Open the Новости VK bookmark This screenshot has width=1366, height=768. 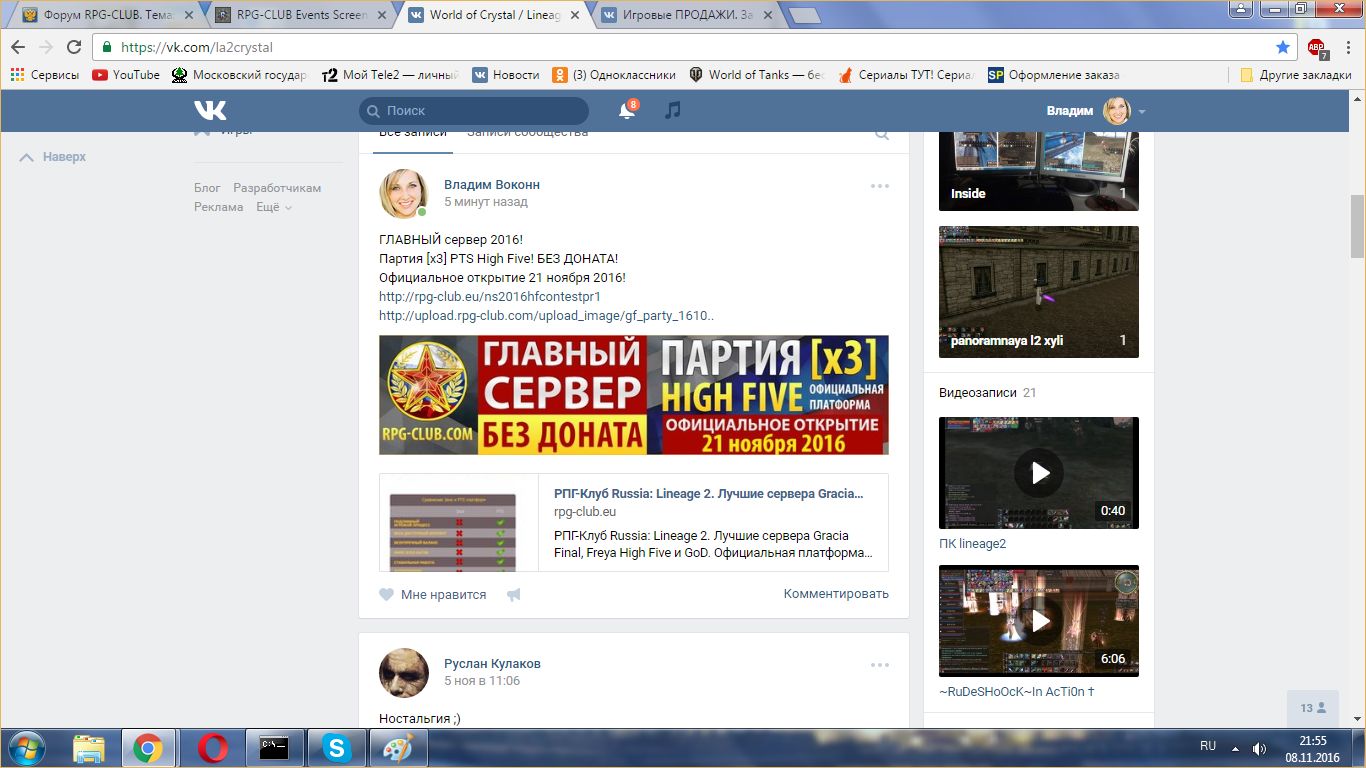(506, 75)
